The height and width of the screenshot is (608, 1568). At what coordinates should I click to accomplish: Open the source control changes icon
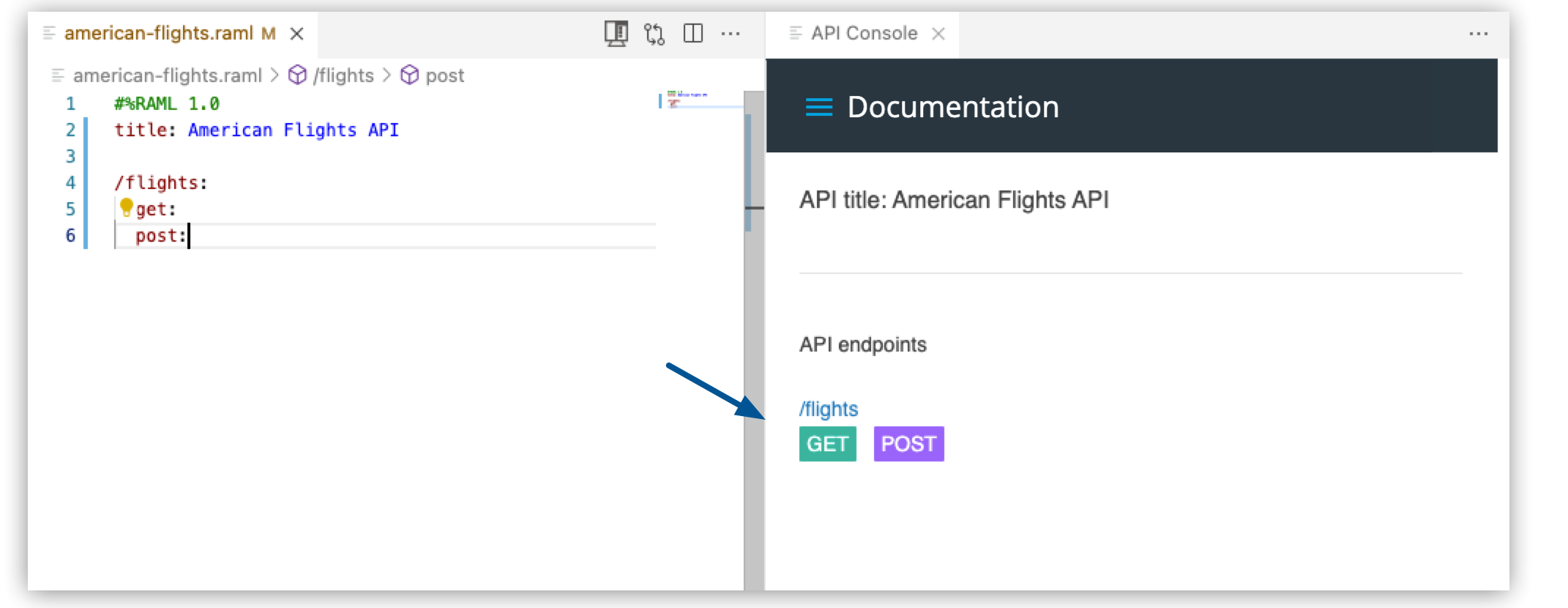point(654,34)
